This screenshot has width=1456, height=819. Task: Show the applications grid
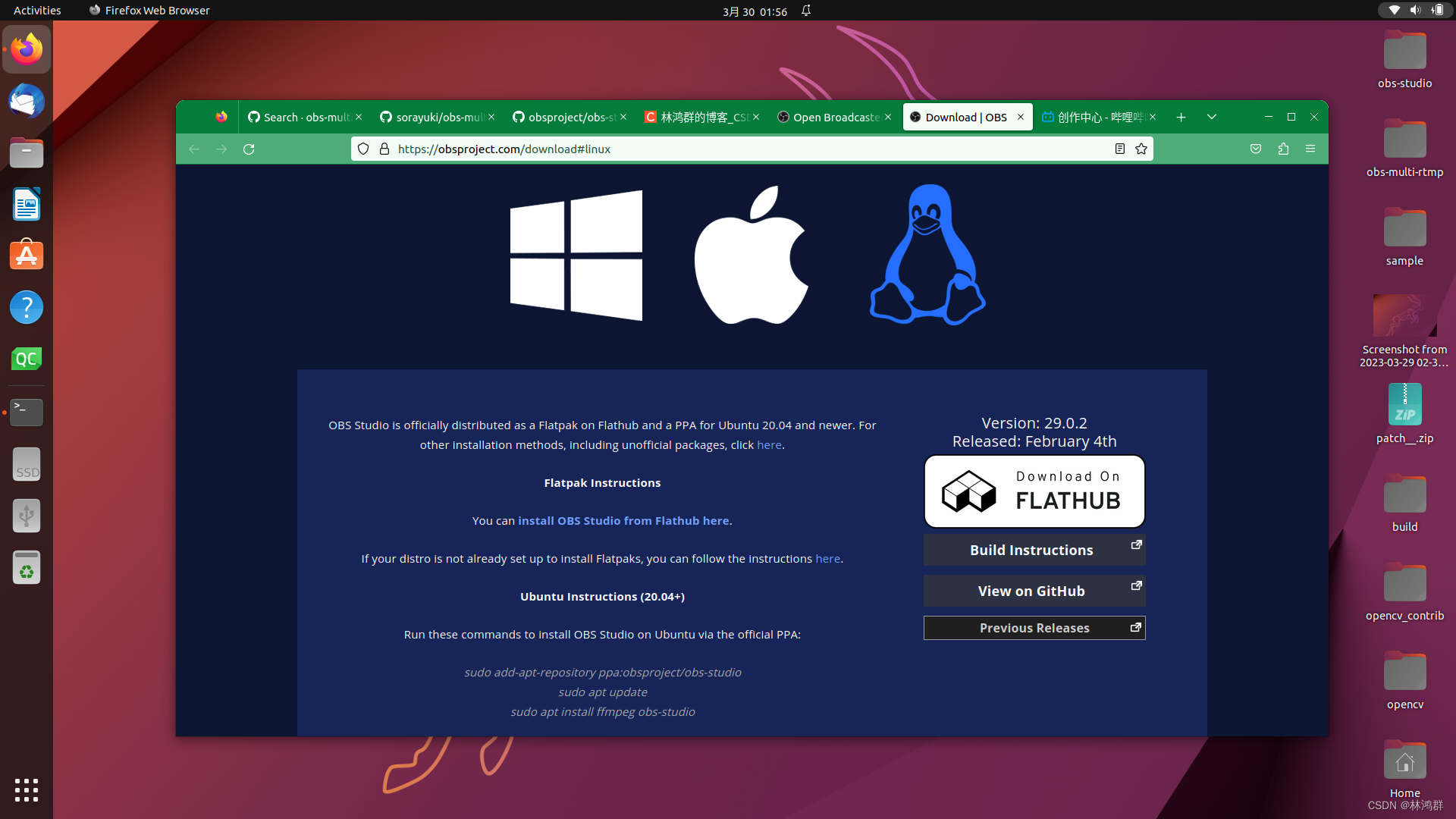click(27, 789)
